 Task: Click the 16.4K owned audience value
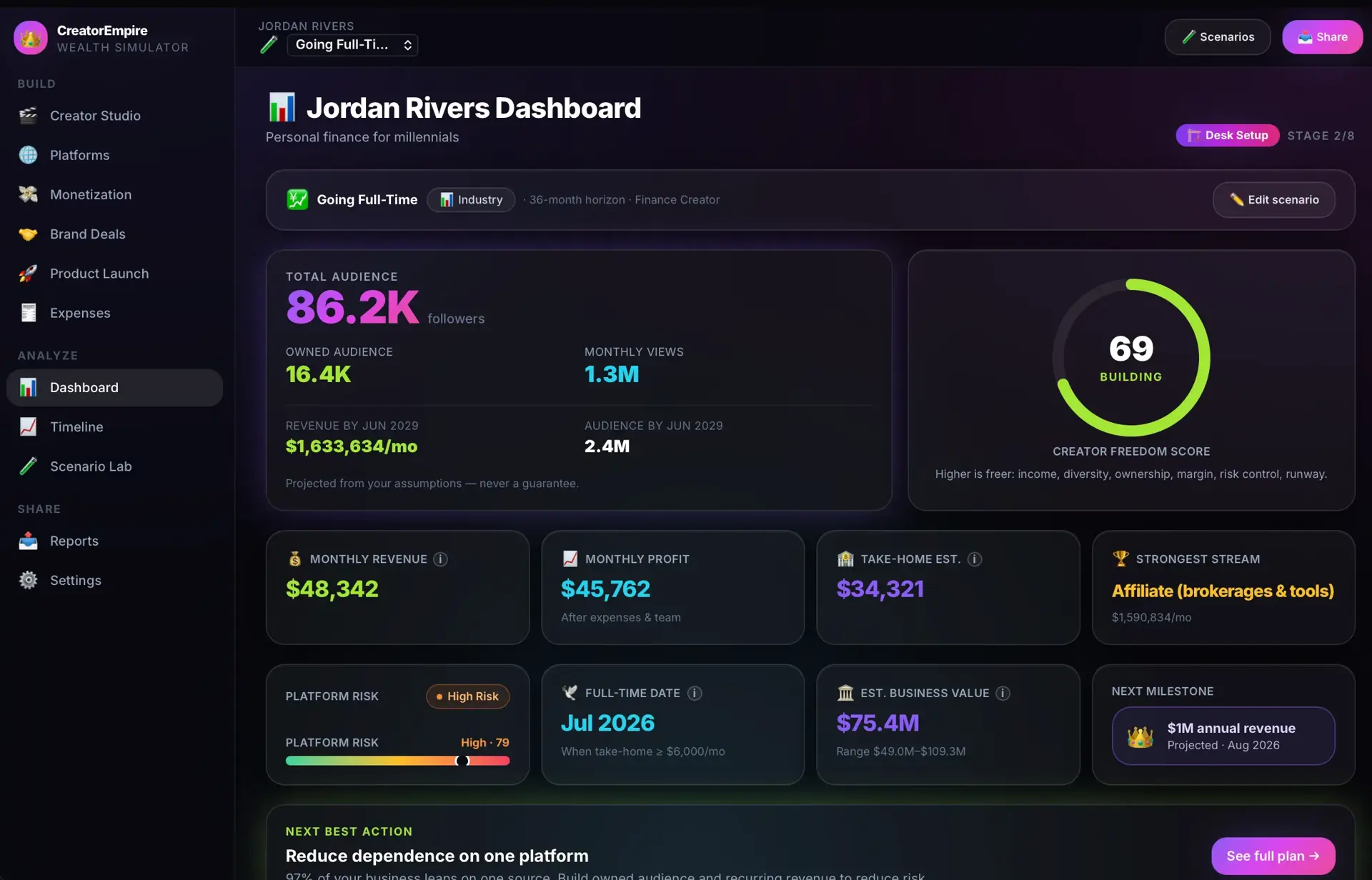[318, 374]
